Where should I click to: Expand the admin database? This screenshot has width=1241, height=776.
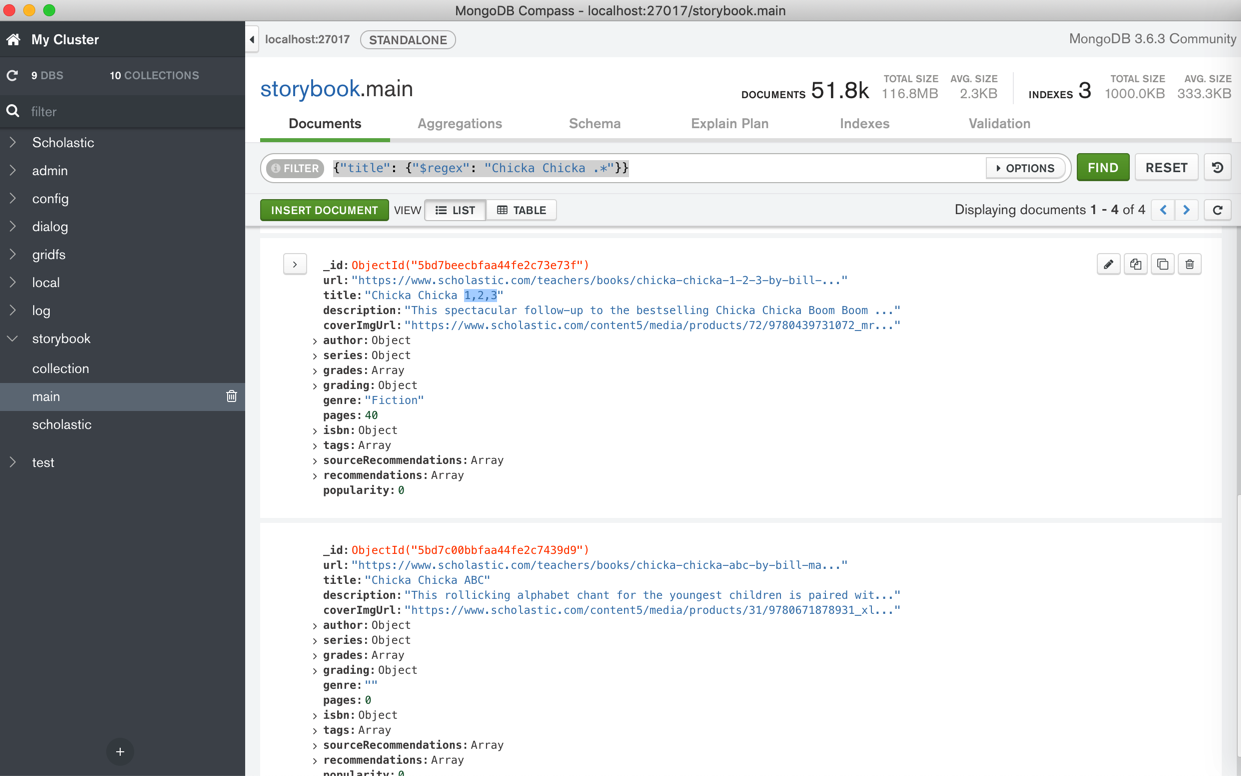tap(13, 171)
